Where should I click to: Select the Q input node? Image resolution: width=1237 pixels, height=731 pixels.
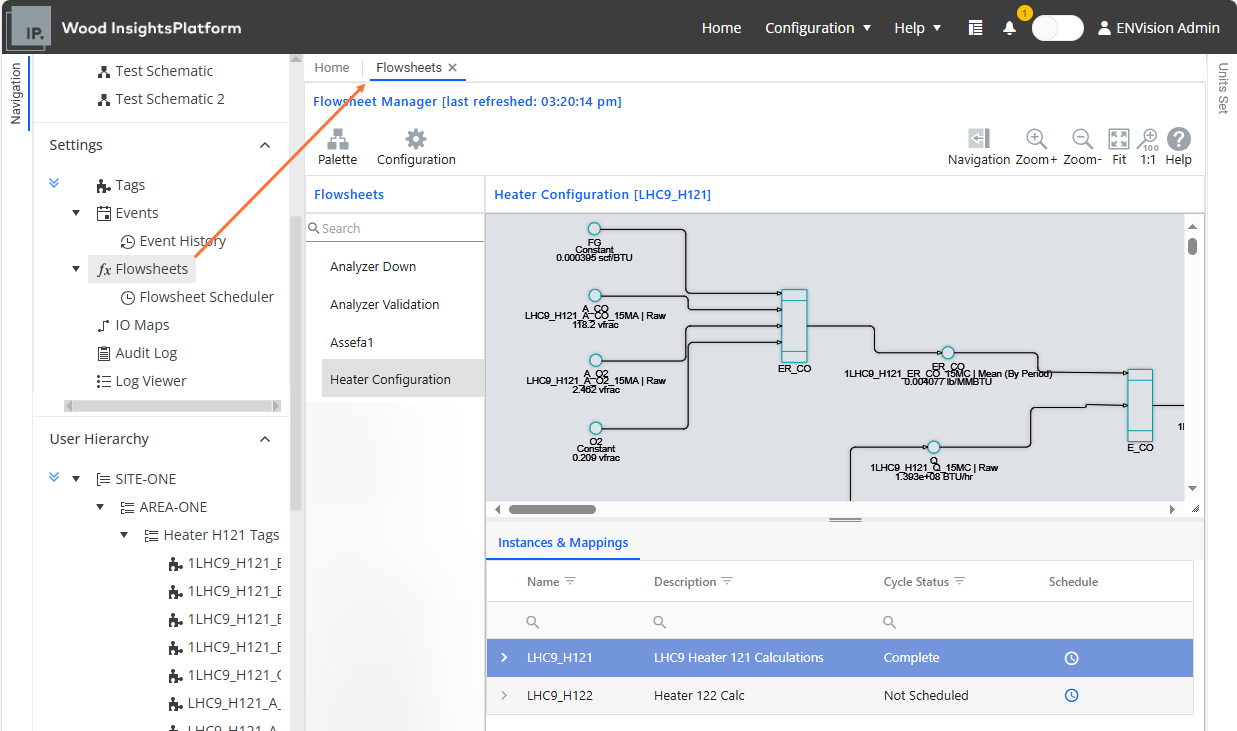(x=933, y=447)
